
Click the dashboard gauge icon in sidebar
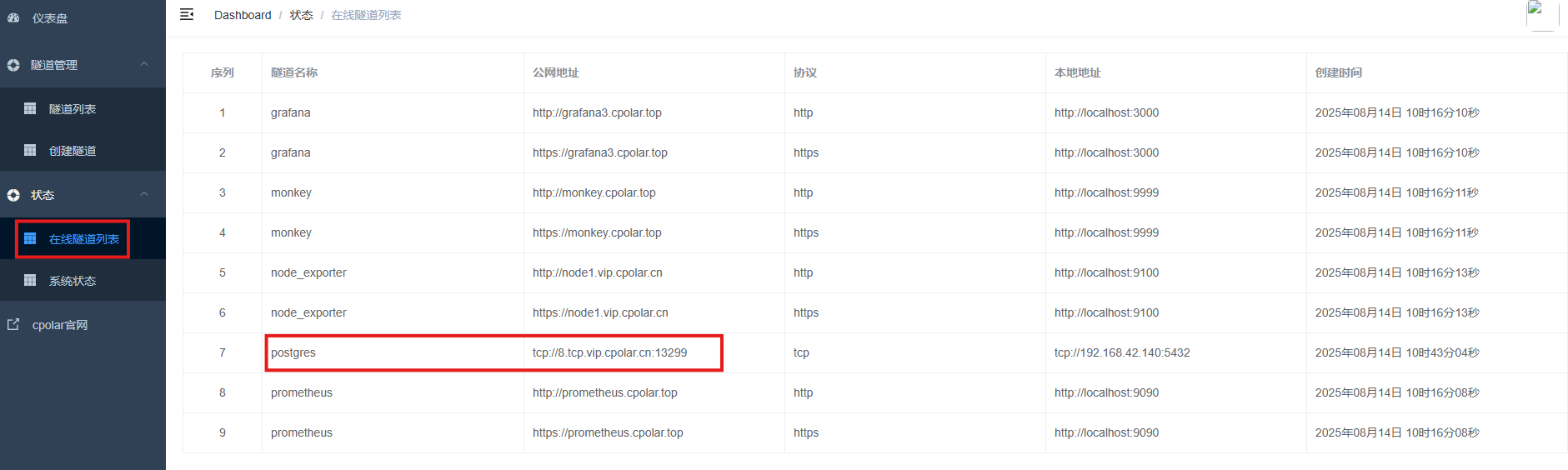(13, 17)
